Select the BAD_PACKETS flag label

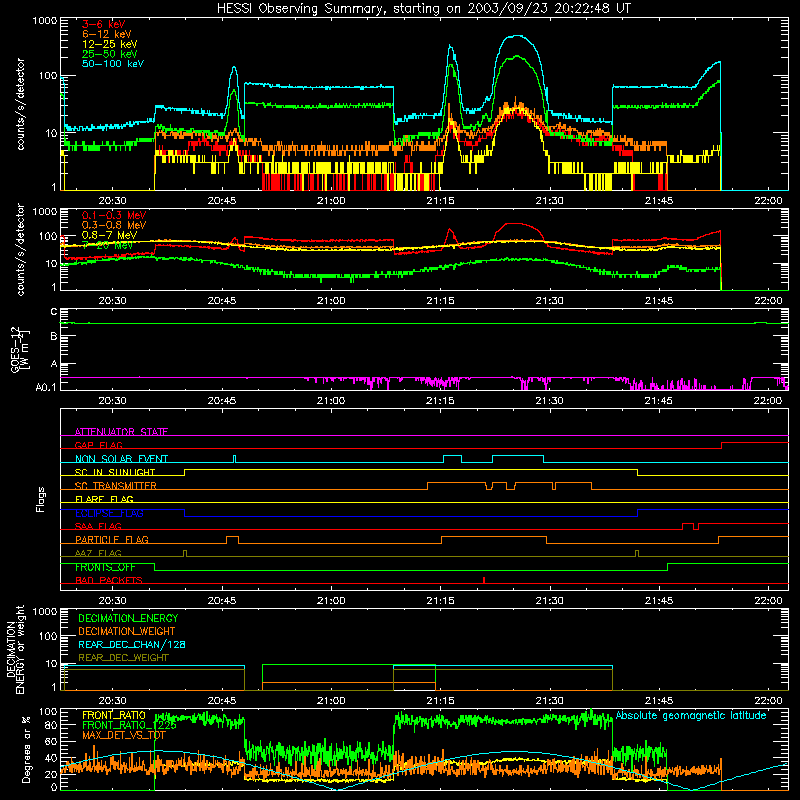109,580
